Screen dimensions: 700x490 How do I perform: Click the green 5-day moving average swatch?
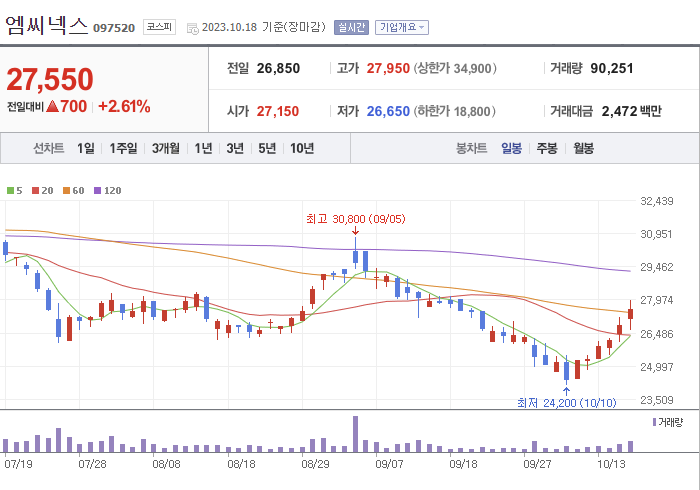(x=10, y=191)
